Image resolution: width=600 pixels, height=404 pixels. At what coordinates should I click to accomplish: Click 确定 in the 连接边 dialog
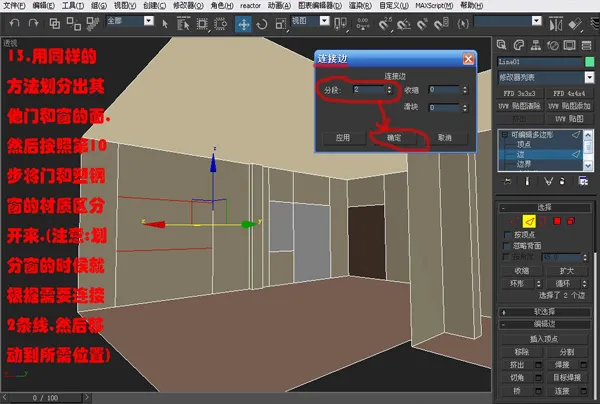394,138
